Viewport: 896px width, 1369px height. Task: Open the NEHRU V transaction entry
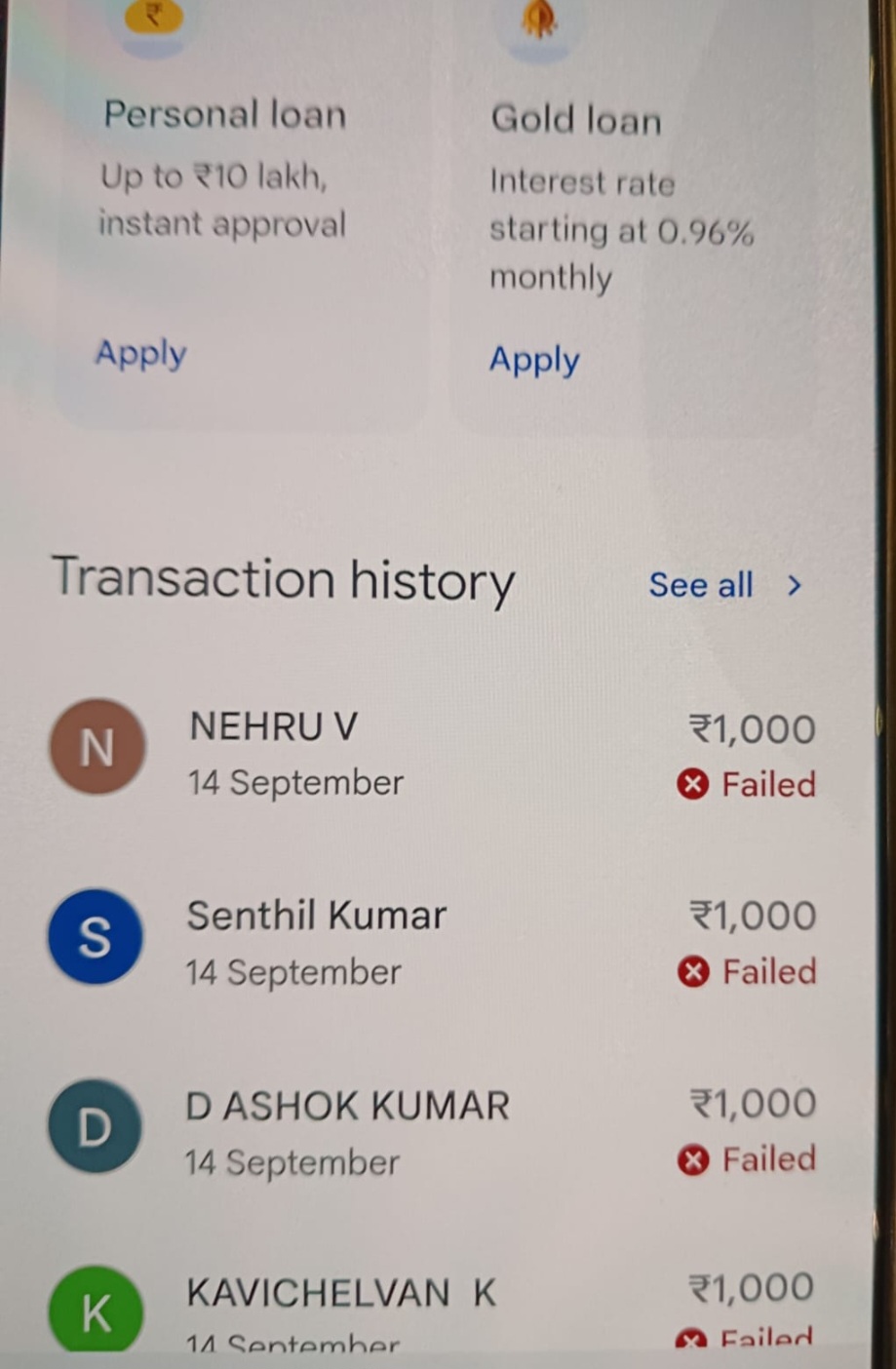[x=433, y=753]
